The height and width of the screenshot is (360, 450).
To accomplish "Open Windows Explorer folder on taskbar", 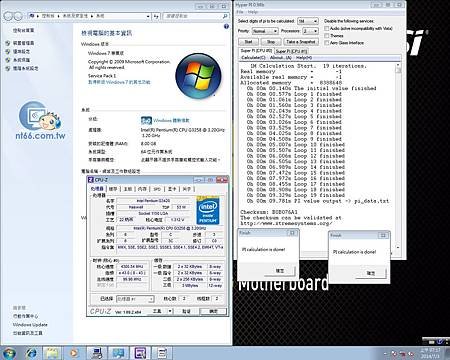I will click(x=52, y=353).
